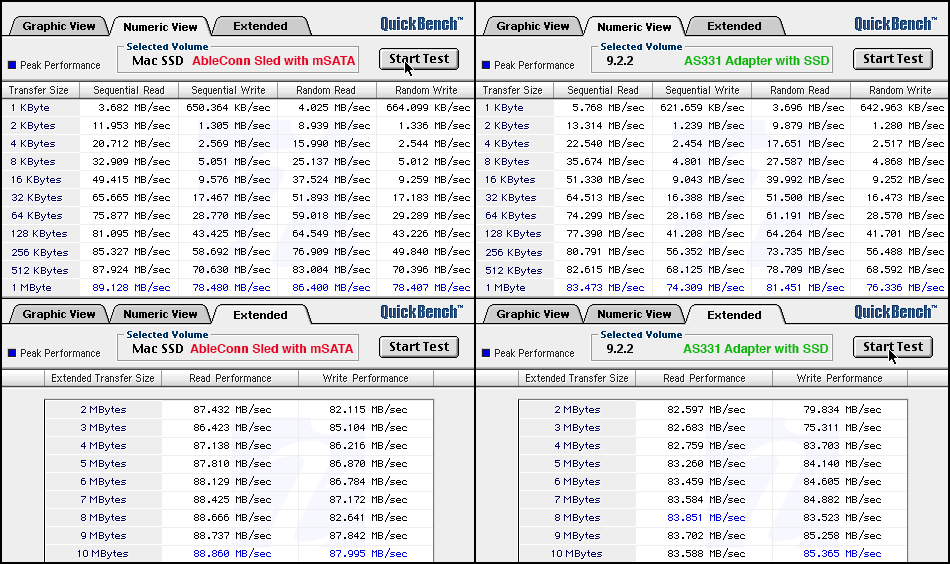The height and width of the screenshot is (564, 950).
Task: Start Test in Mac SSD numeric panel
Action: (x=419, y=59)
